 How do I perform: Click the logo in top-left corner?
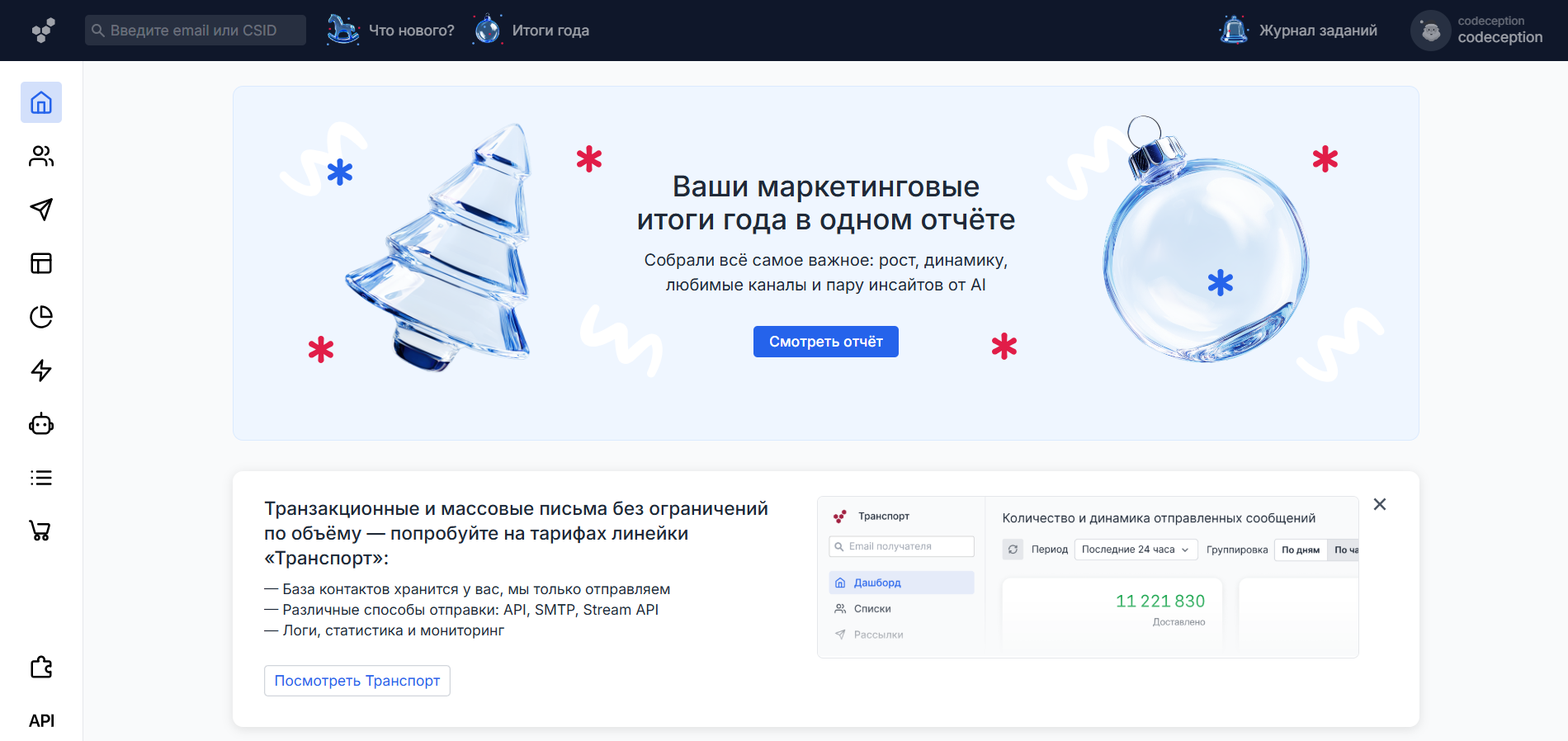[x=43, y=31]
